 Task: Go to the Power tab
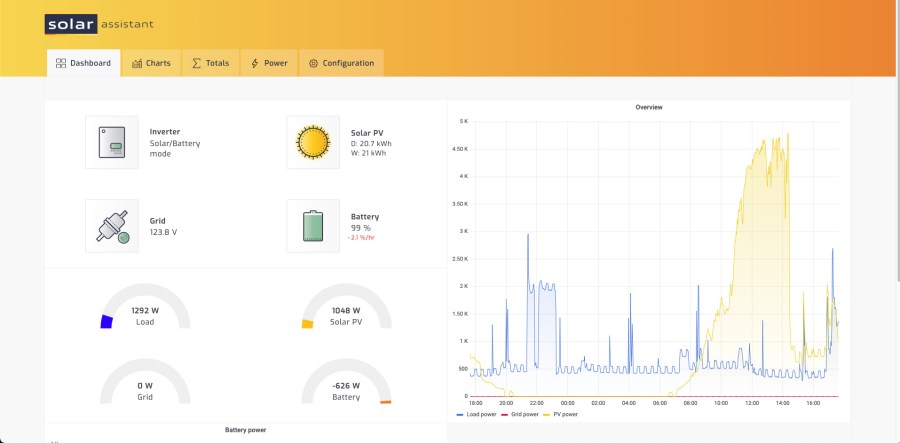pos(269,63)
